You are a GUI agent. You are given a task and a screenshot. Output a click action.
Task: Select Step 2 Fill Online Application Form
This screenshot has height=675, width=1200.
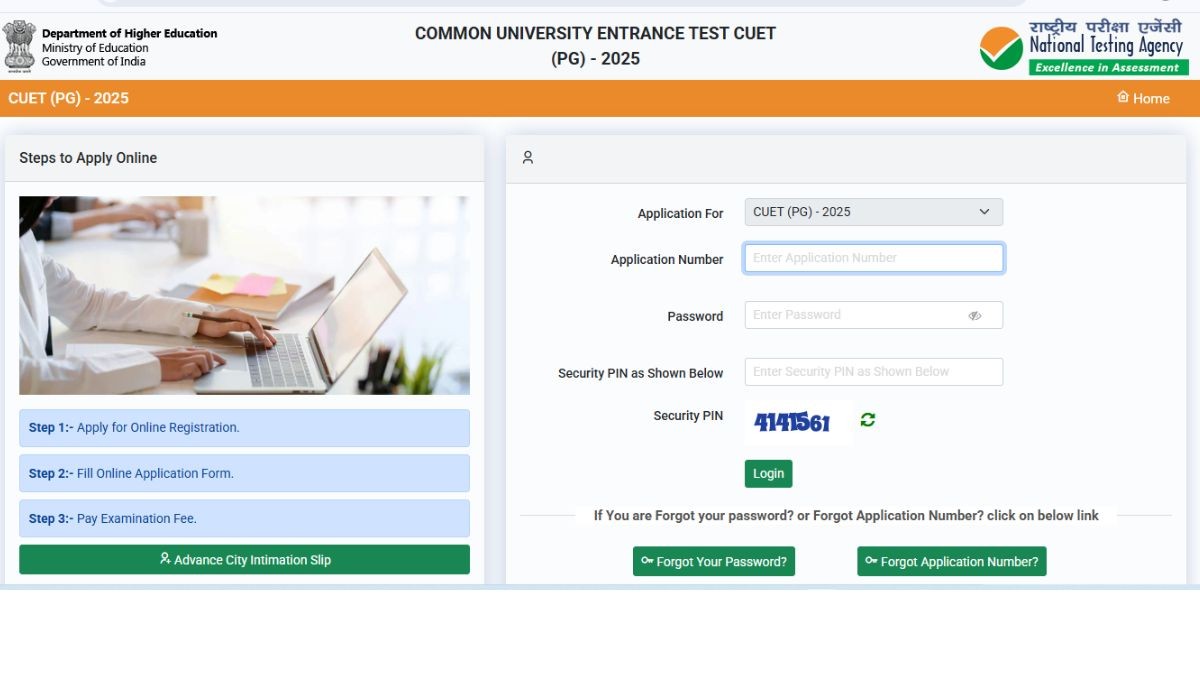tap(244, 474)
